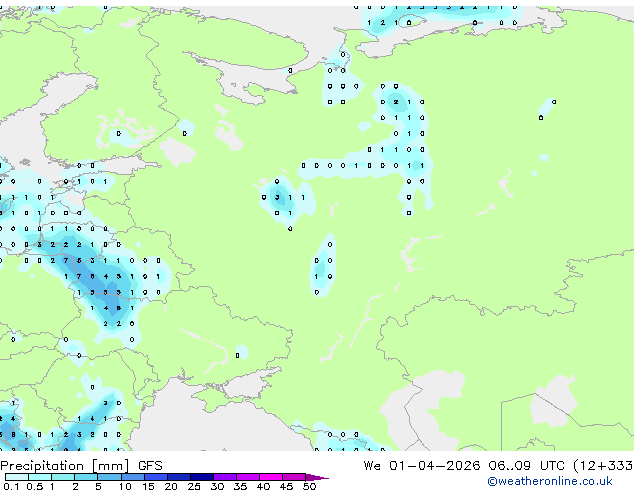Click the '10' legend scale label
Viewport: 634px width, 490px height.
(x=125, y=486)
